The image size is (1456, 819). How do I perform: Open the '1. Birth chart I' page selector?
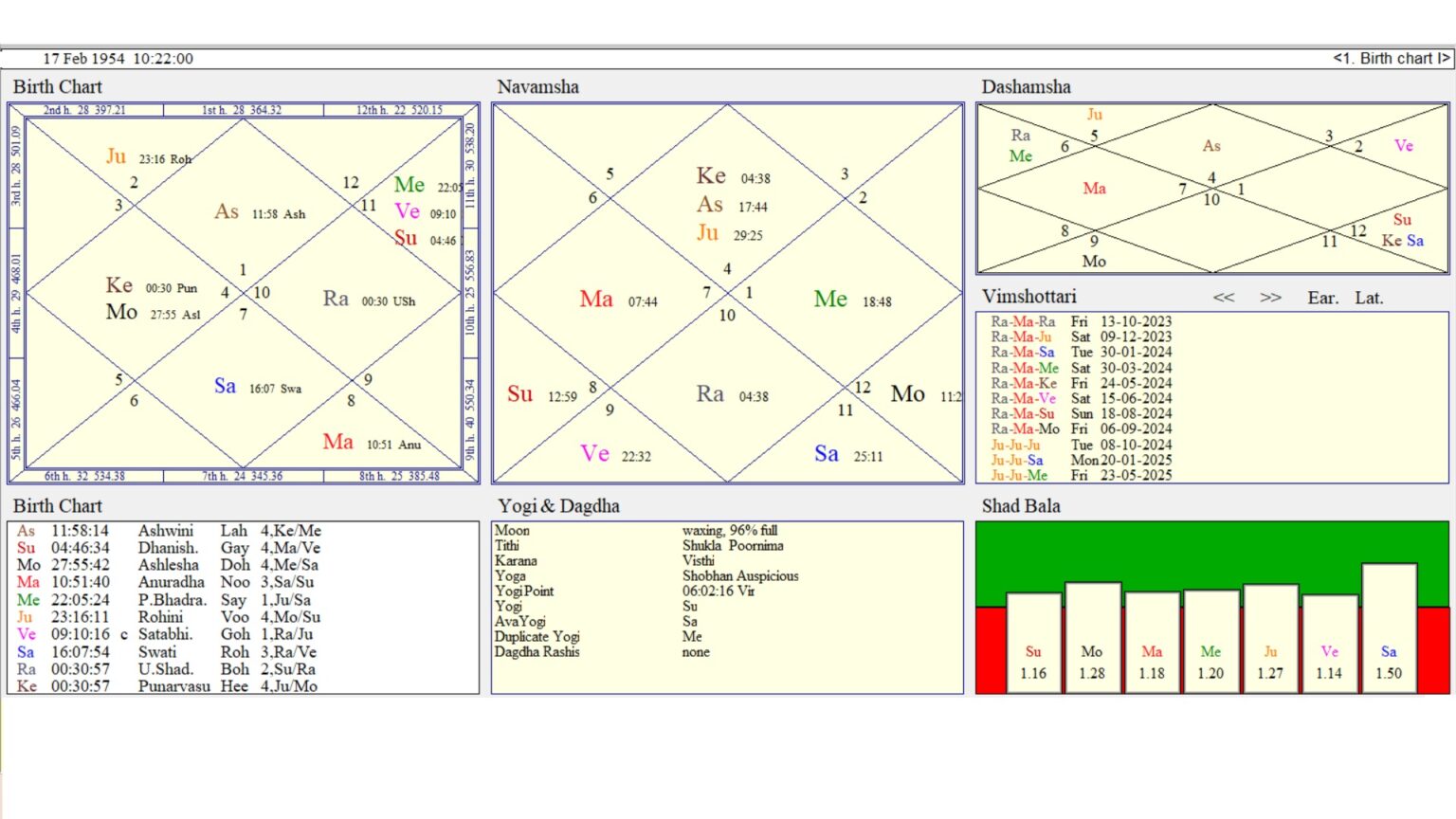click(1391, 59)
